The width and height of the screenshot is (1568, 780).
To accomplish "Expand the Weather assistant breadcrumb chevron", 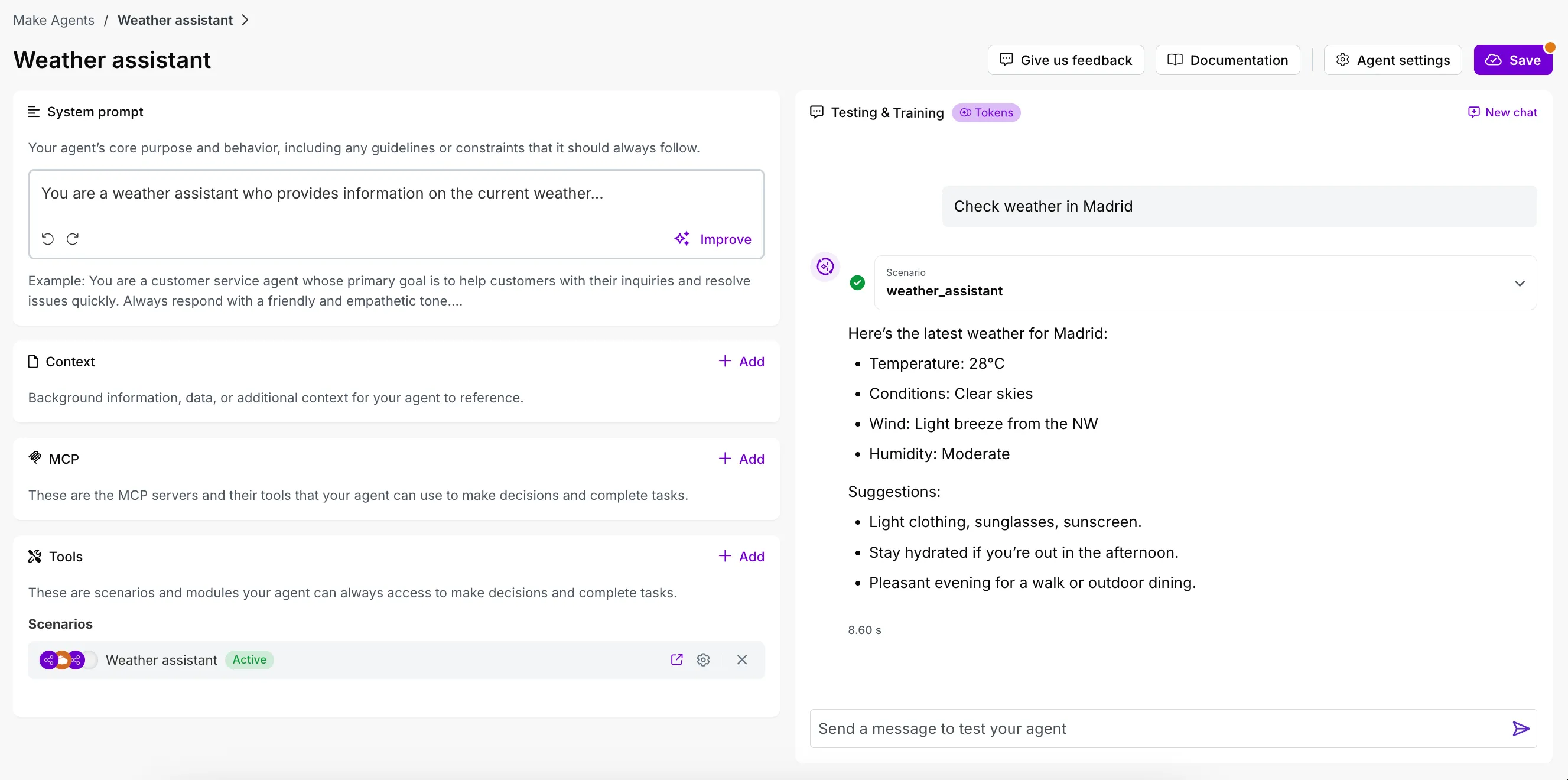I will (245, 20).
